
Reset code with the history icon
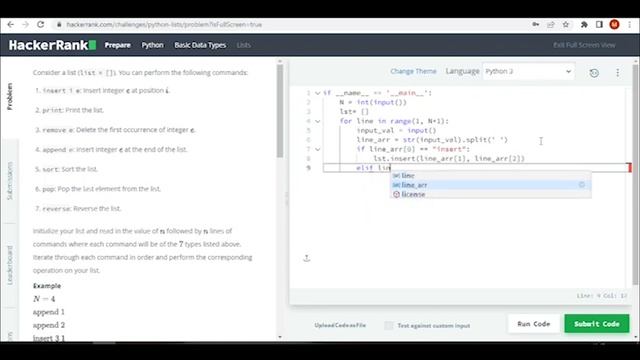[594, 73]
